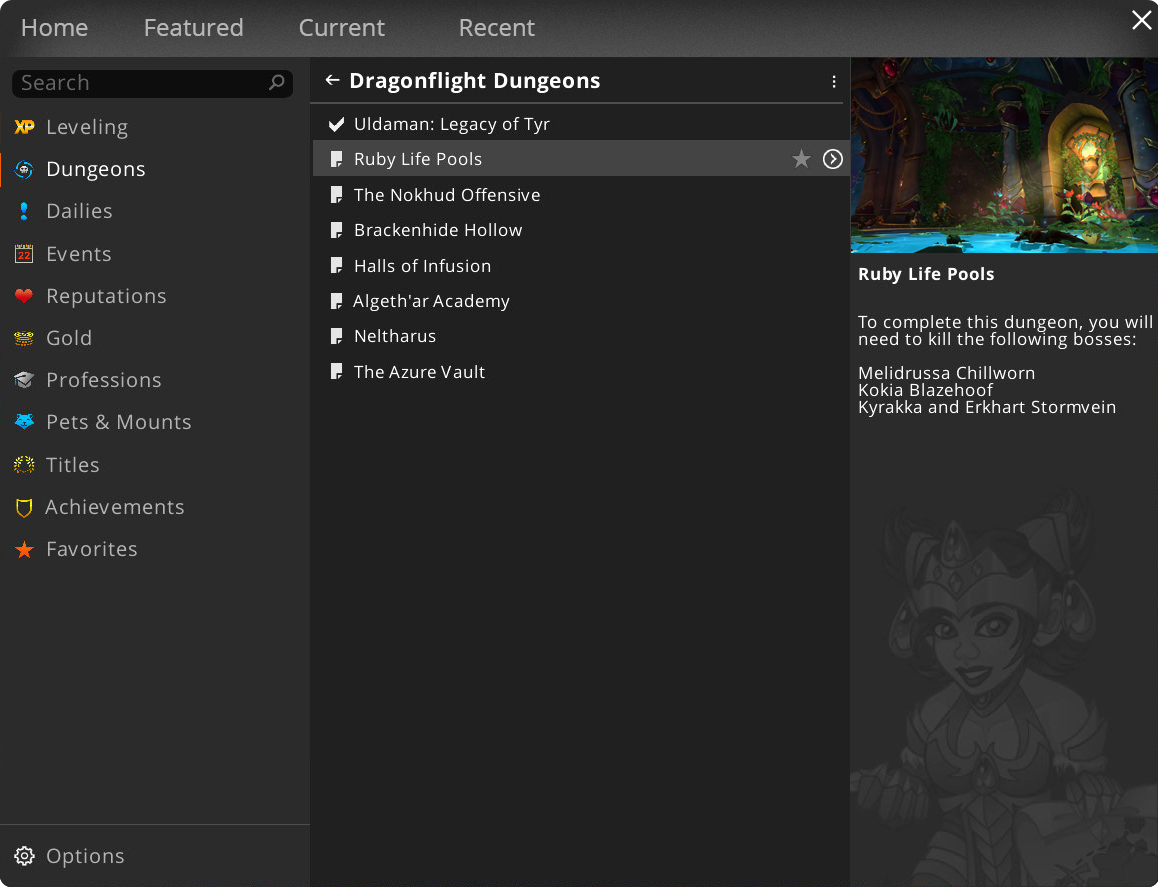
Task: Open the Leveling category XP icon
Action: (x=24, y=127)
